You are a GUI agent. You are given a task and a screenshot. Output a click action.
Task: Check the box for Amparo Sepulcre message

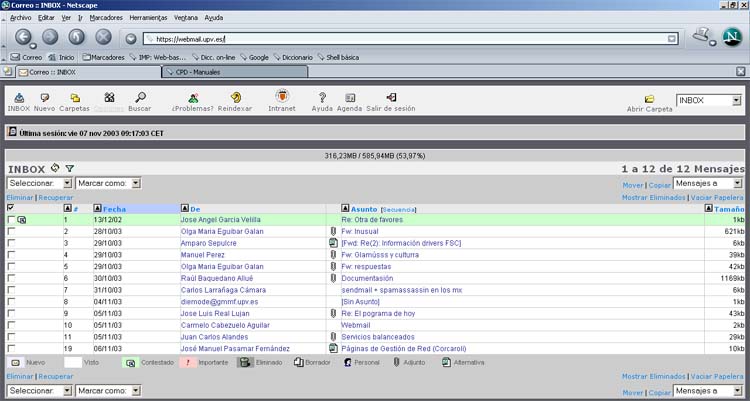pyautogui.click(x=11, y=243)
